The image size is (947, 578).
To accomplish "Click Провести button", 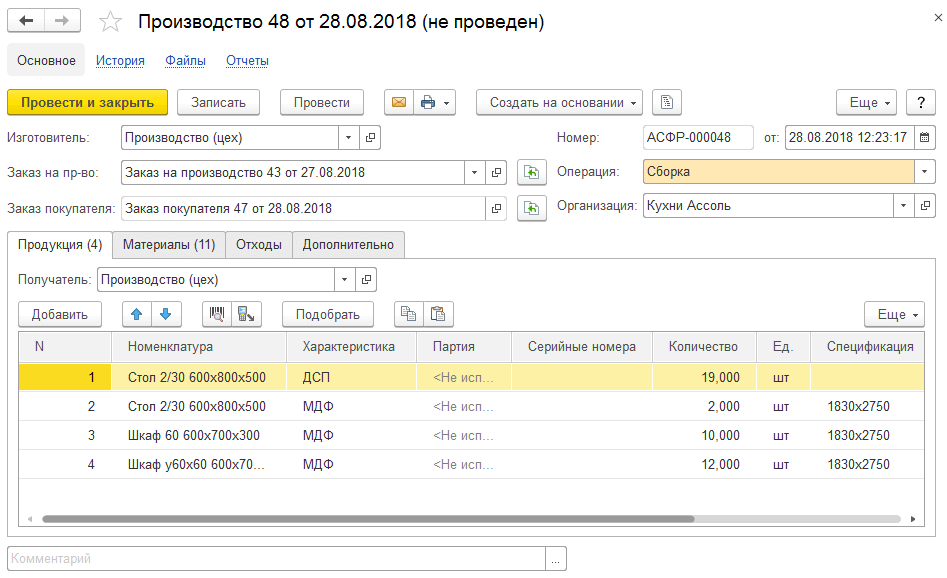I will click(322, 103).
